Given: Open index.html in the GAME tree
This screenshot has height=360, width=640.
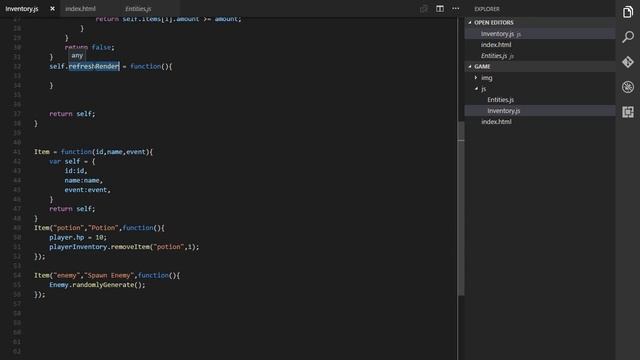Looking at the screenshot, I should tap(540, 122).
